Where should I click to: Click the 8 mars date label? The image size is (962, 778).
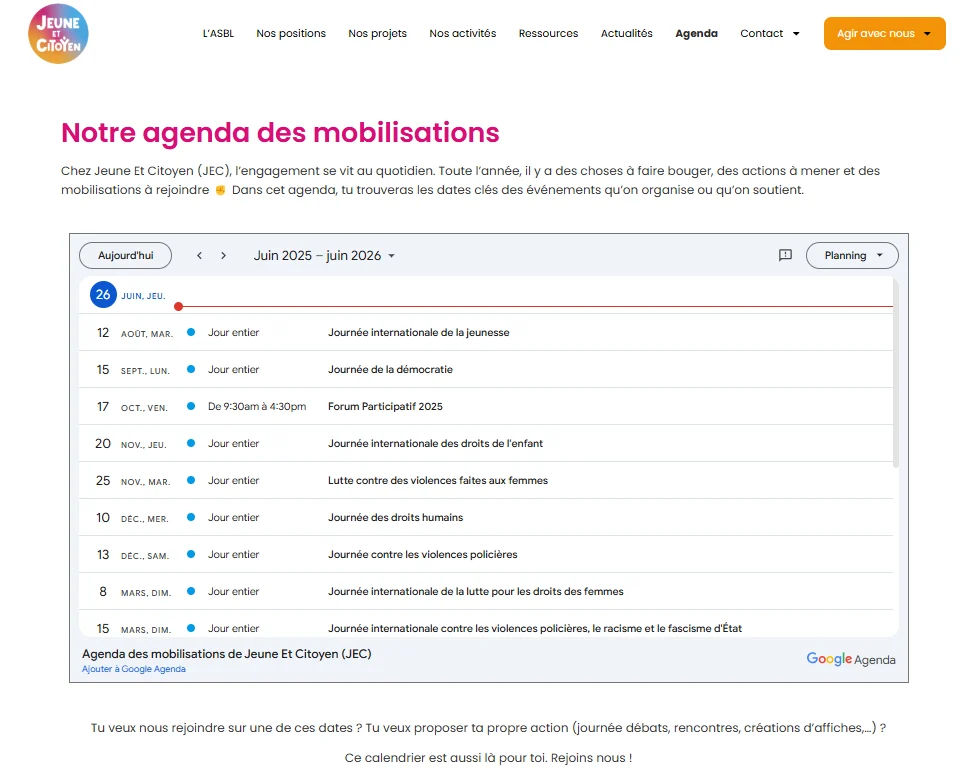click(x=135, y=591)
